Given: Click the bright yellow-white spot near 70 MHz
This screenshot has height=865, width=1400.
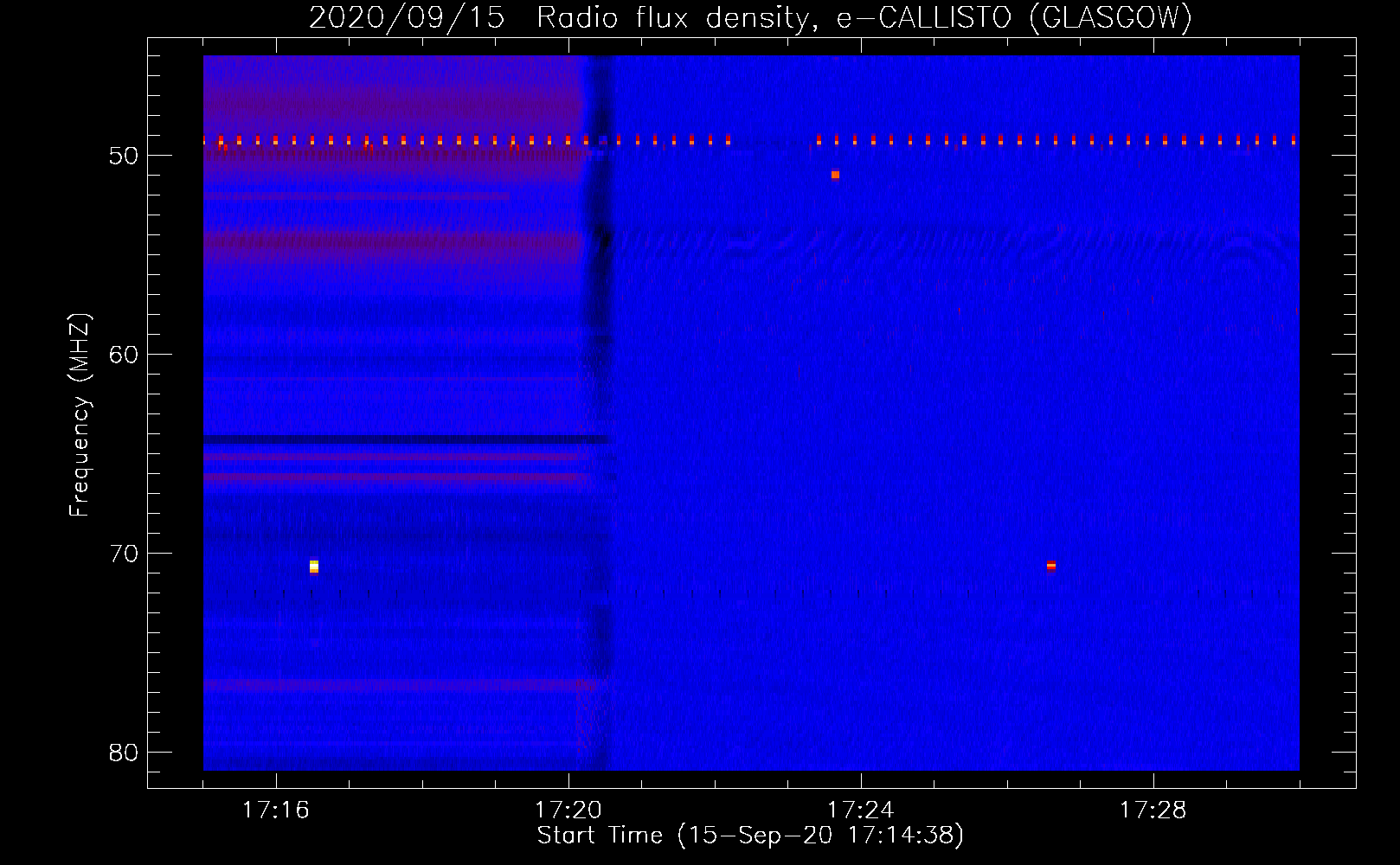Looking at the screenshot, I should coord(314,567).
